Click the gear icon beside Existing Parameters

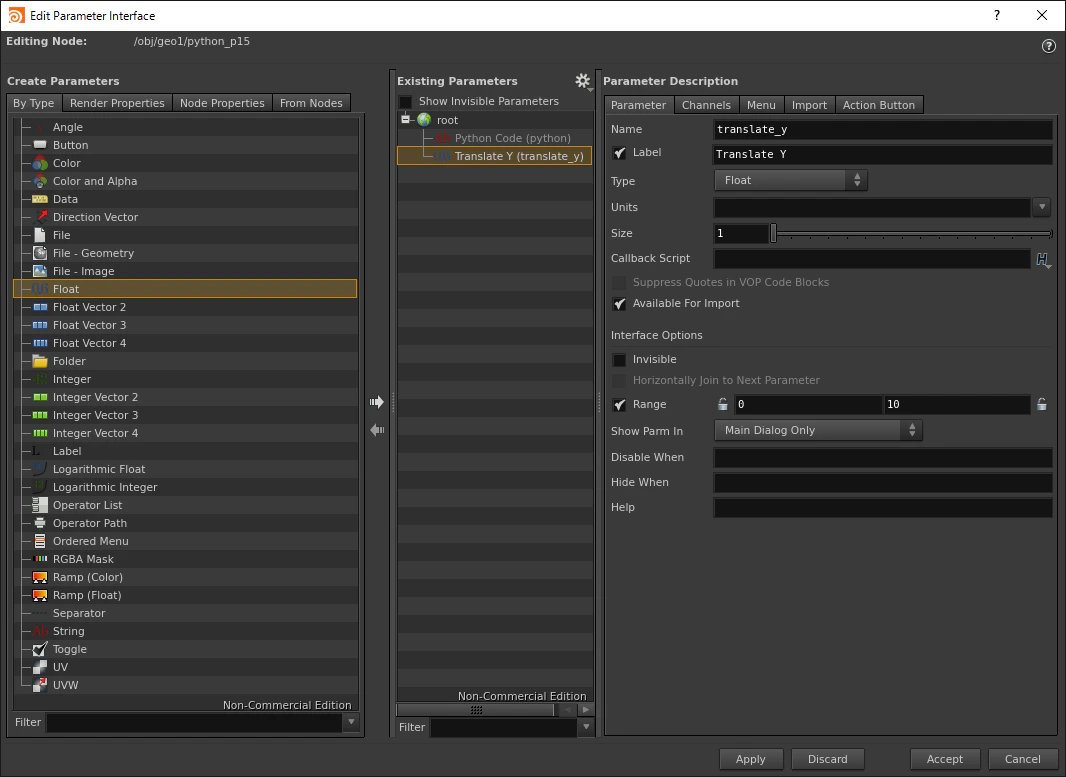coord(583,81)
